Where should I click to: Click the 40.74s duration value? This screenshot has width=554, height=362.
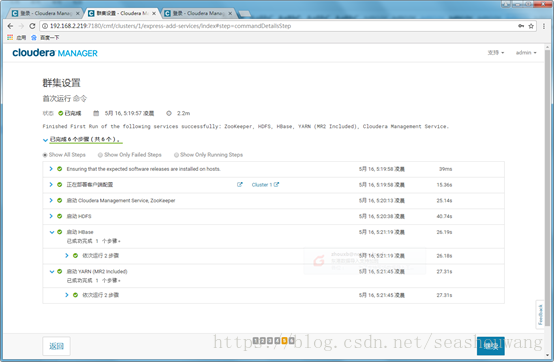coord(444,216)
